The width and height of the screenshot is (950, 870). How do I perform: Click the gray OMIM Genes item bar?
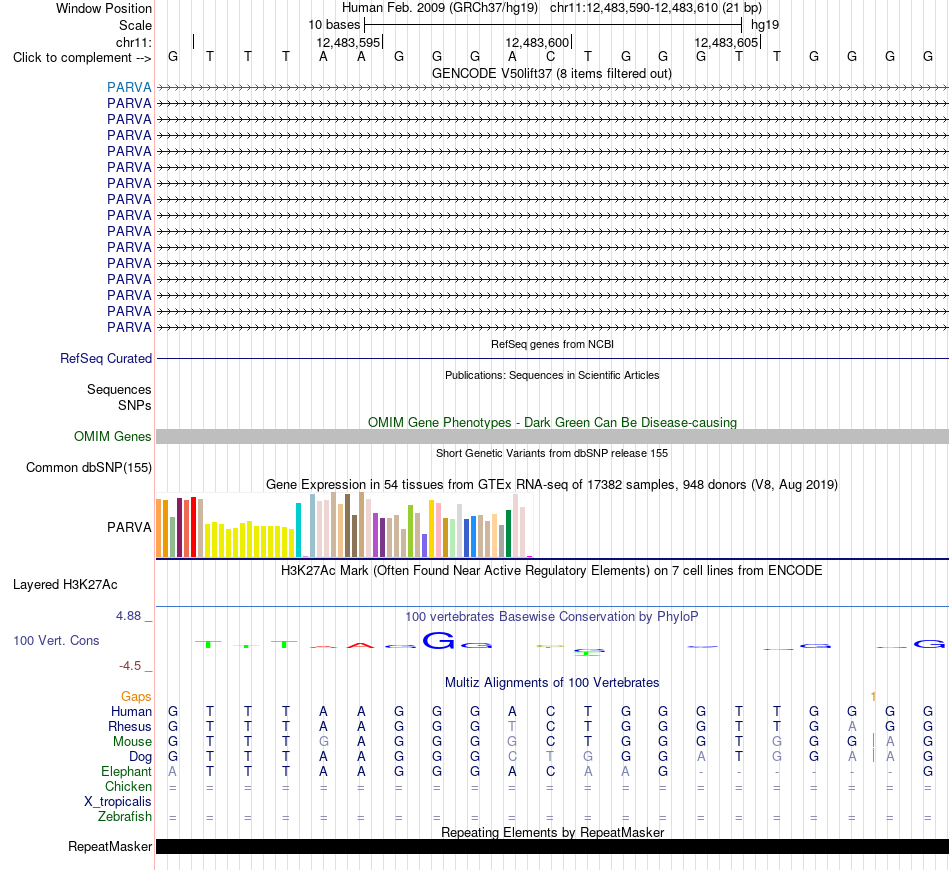click(553, 437)
